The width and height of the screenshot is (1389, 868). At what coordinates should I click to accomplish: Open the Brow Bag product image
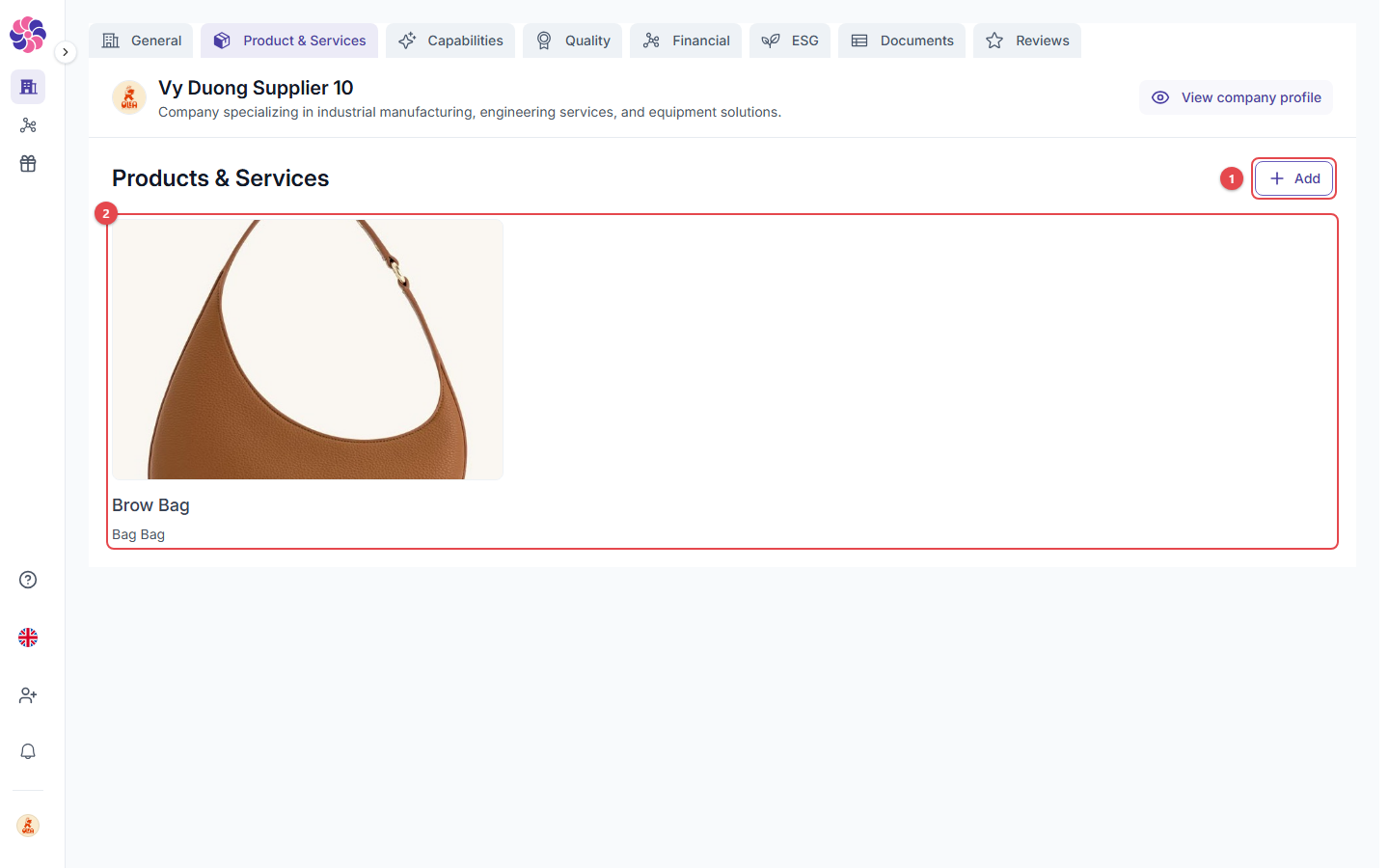click(x=308, y=349)
